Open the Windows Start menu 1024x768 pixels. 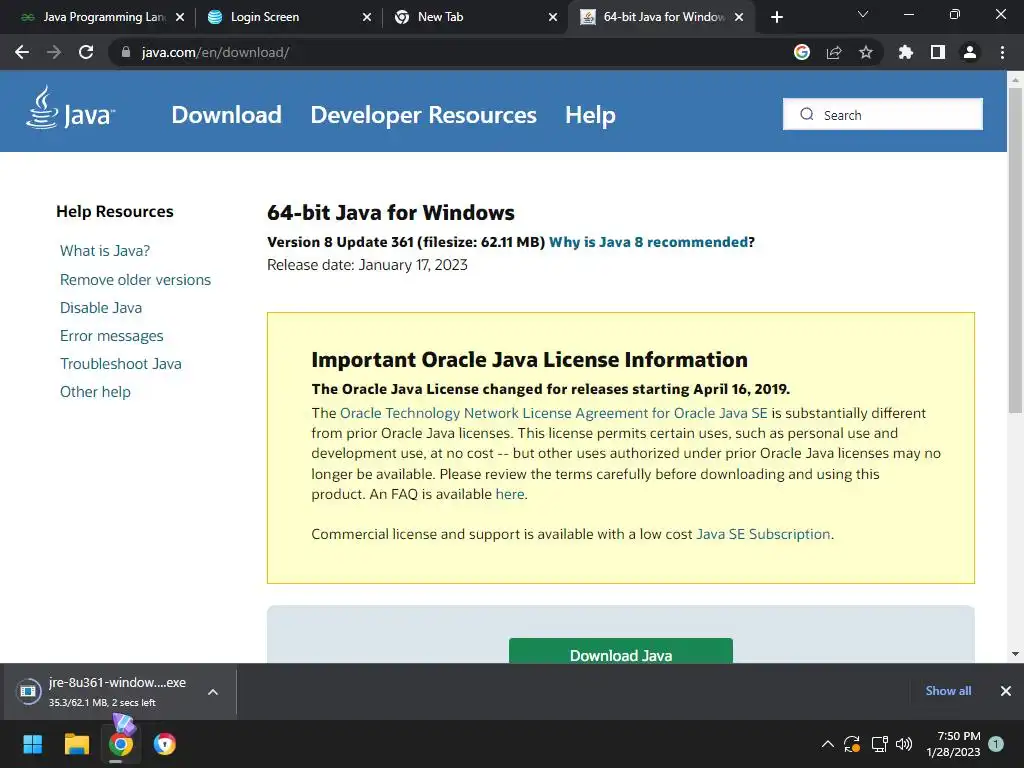[x=33, y=744]
